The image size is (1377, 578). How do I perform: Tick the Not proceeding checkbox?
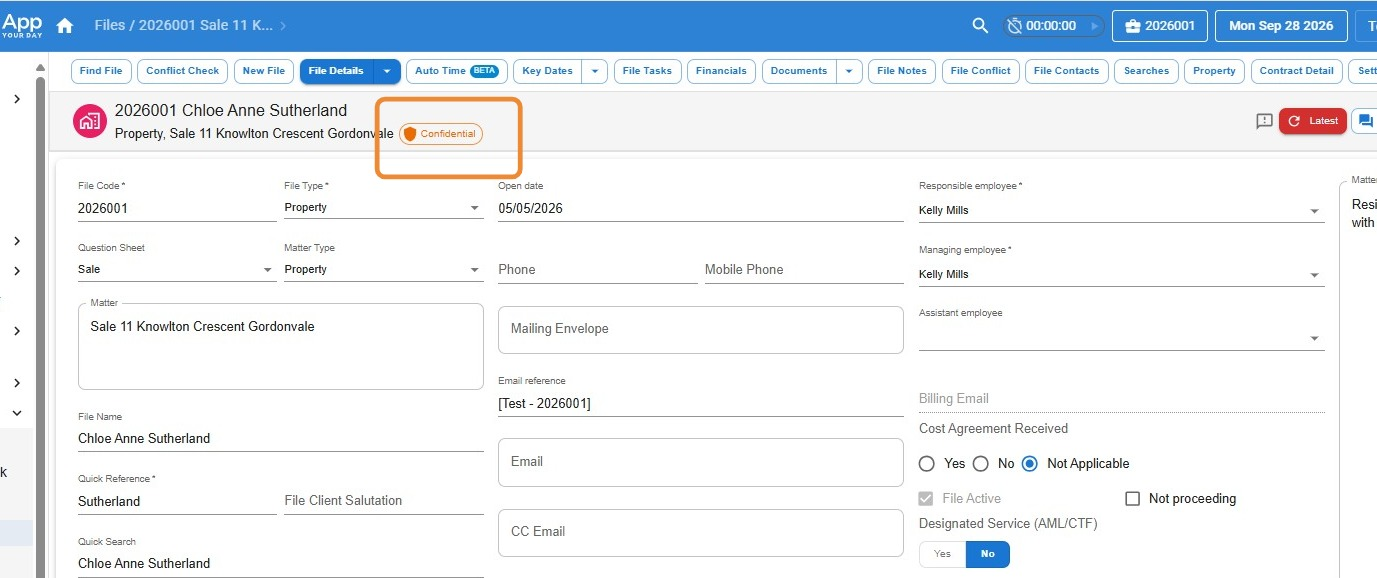[x=1133, y=499]
